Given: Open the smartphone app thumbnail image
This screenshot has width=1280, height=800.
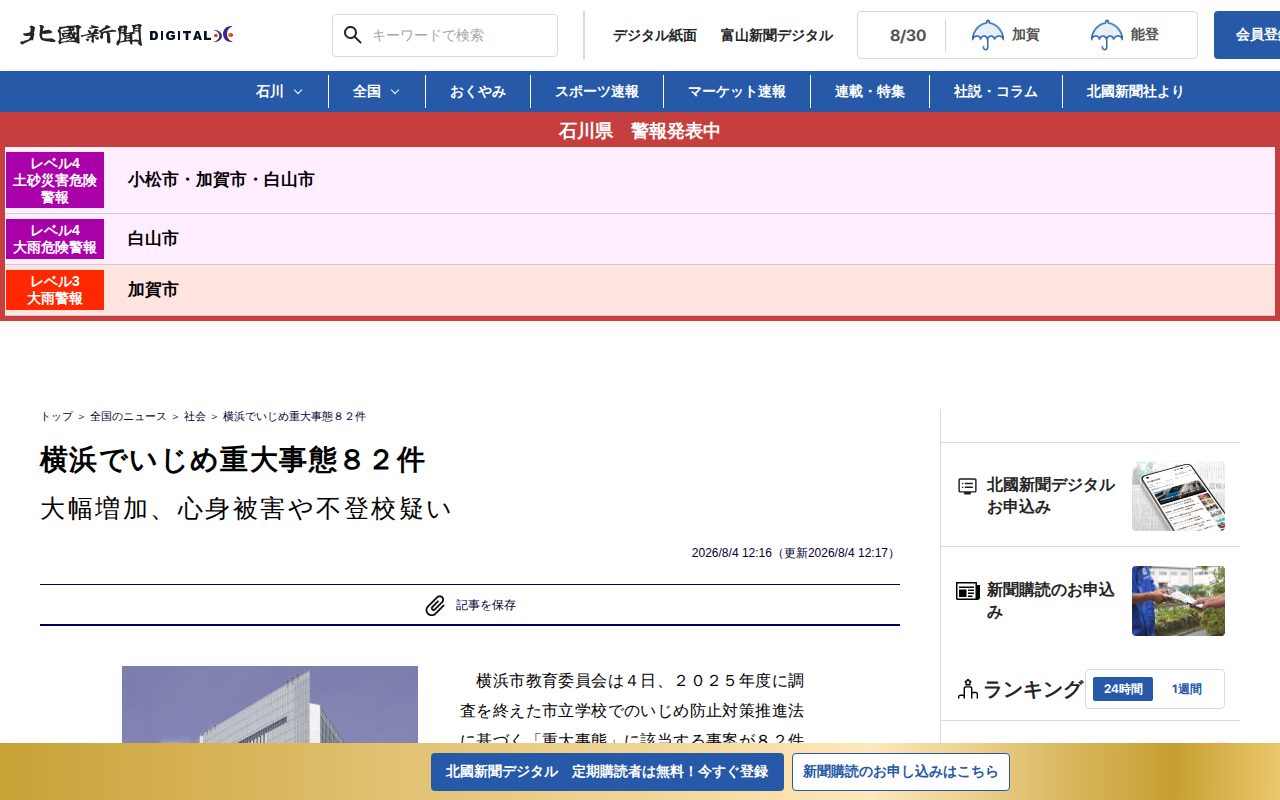Looking at the screenshot, I should [1178, 496].
